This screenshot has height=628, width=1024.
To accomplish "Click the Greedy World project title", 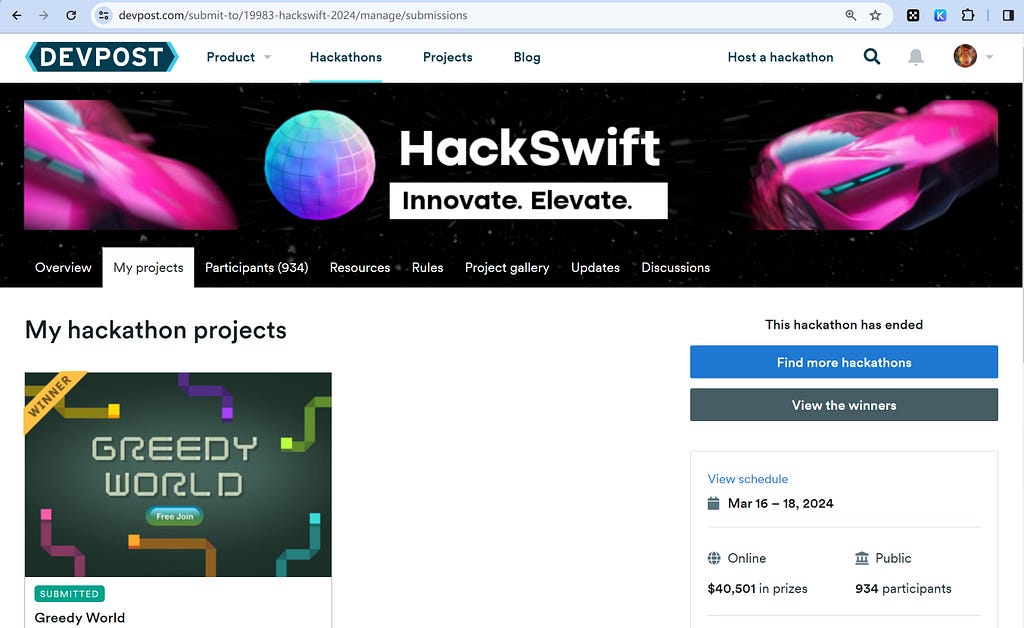I will 80,618.
